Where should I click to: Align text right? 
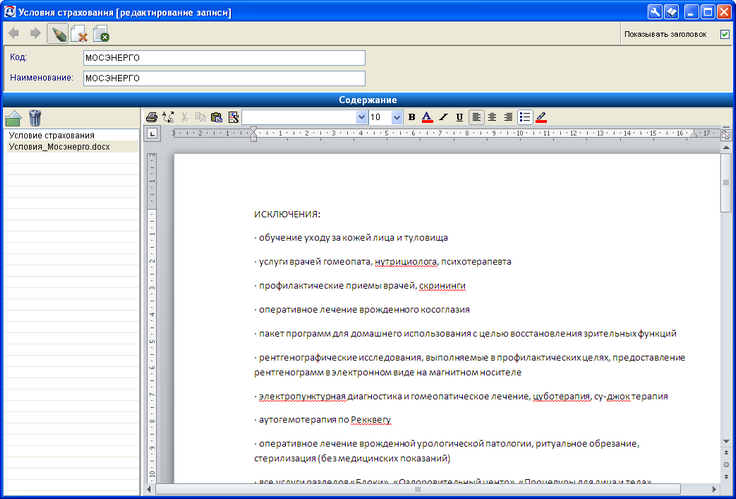click(x=508, y=117)
